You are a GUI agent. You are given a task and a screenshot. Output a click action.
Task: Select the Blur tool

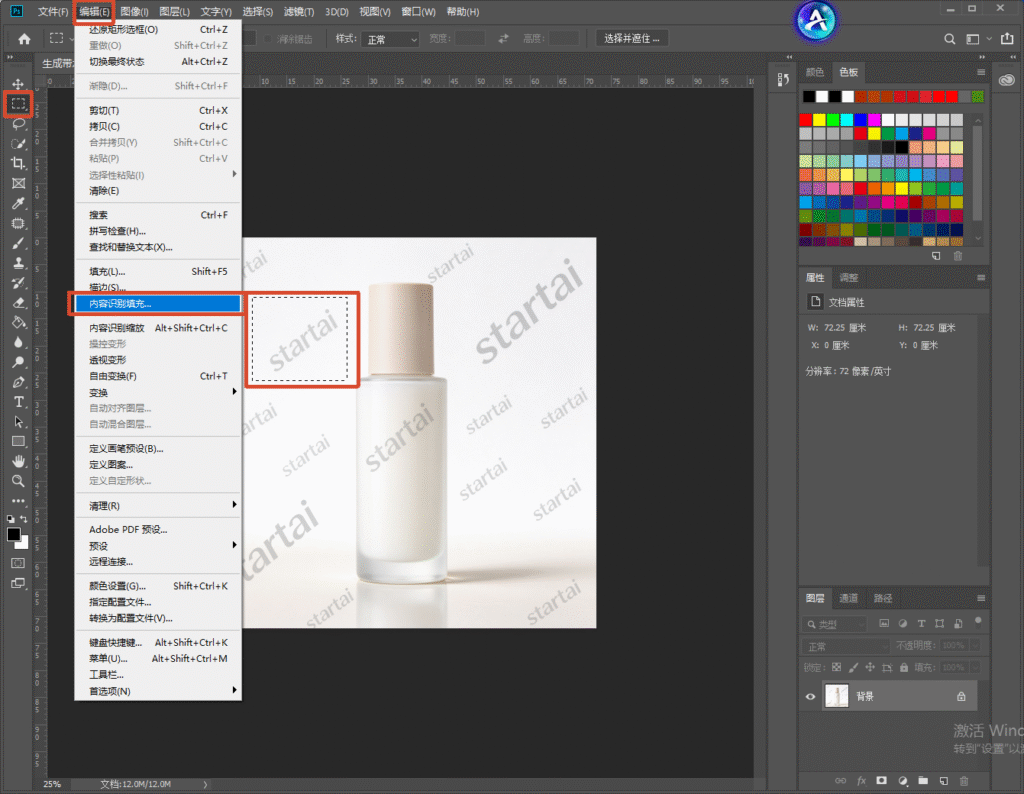click(x=18, y=342)
